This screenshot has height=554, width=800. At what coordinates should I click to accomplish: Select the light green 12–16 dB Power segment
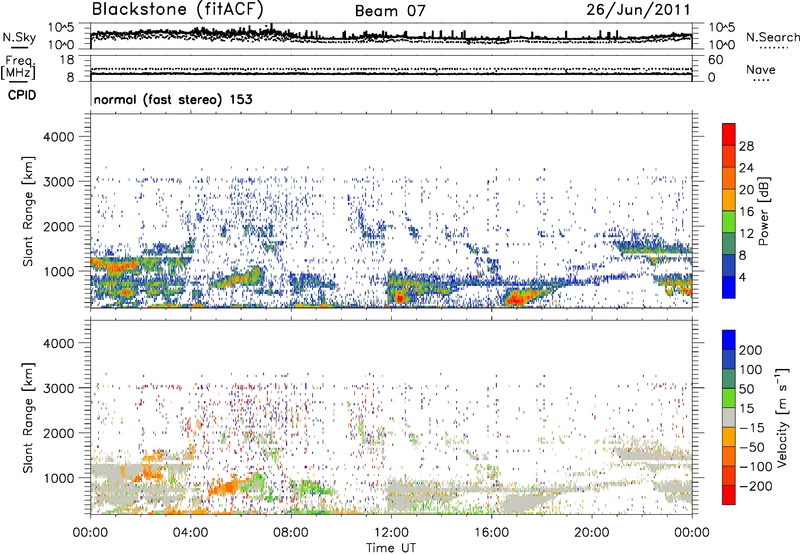point(729,222)
